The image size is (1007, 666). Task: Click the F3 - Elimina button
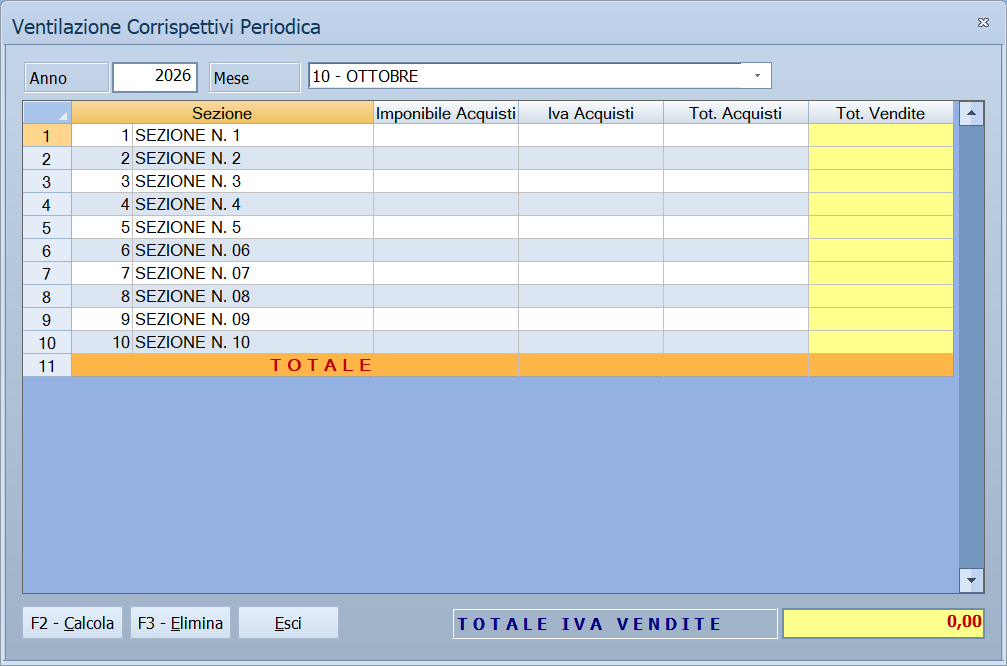(x=180, y=622)
